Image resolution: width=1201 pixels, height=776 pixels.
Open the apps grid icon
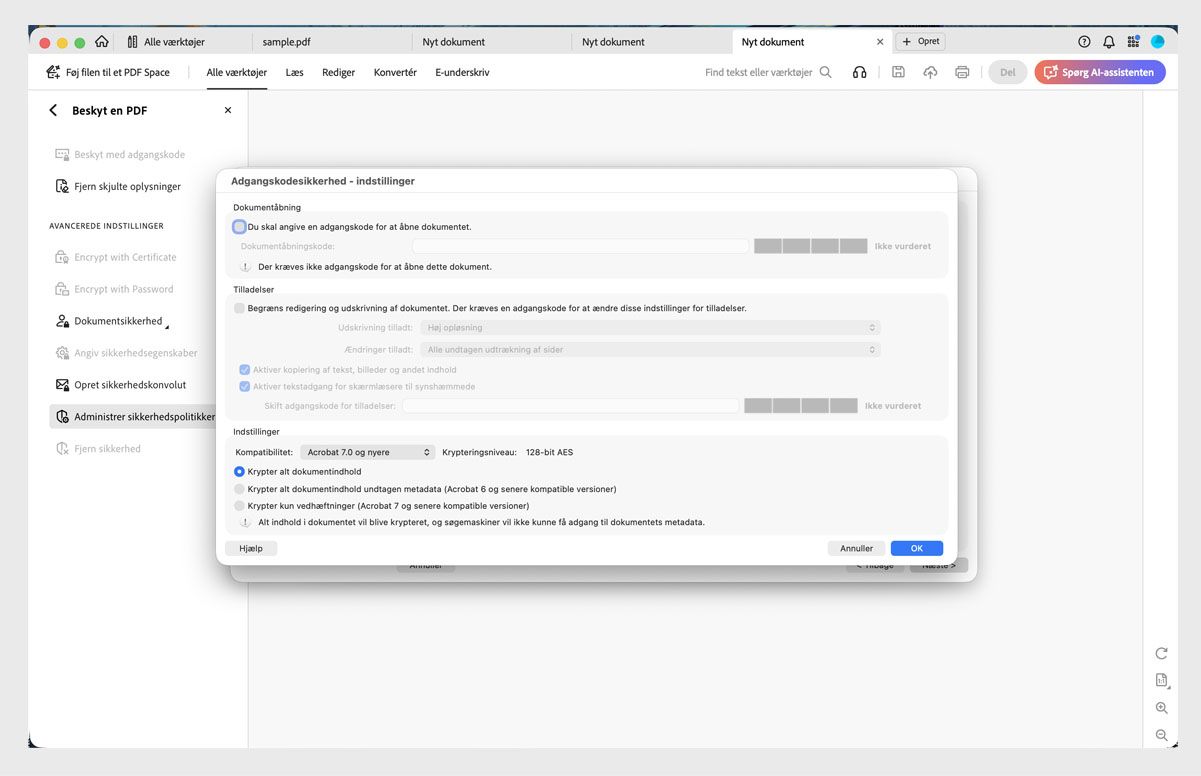coord(1133,42)
